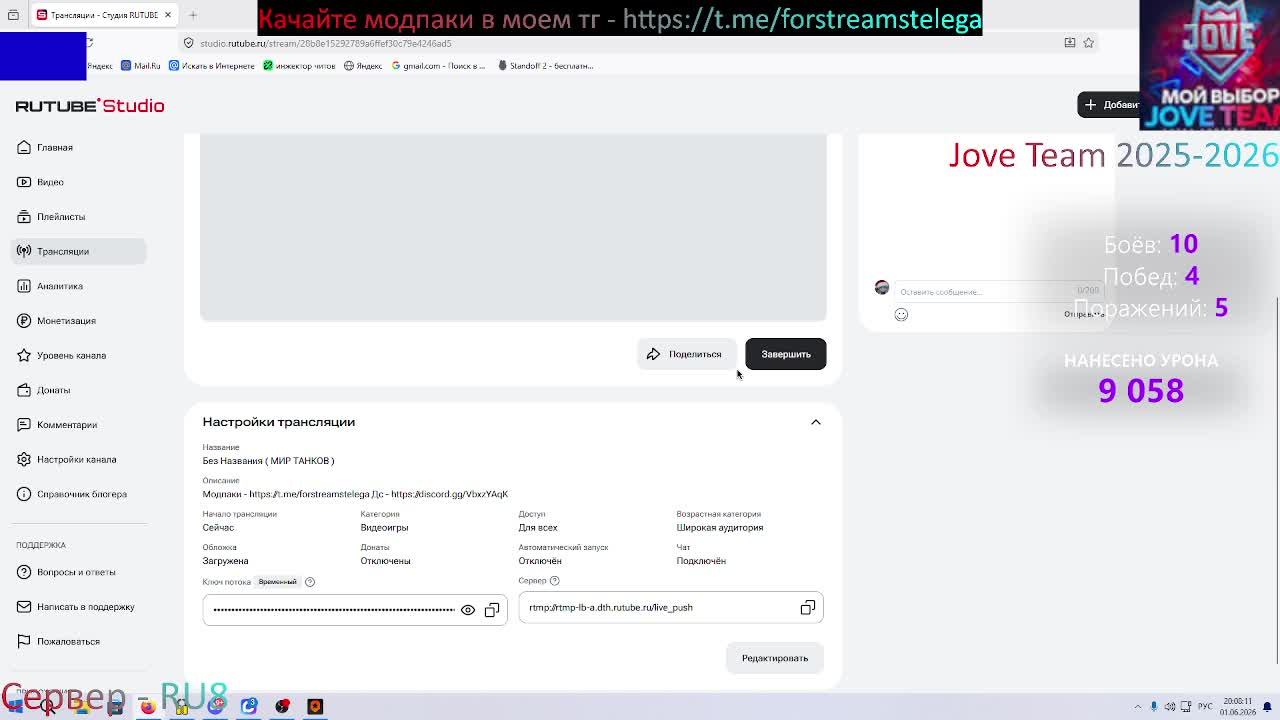Click the Широкая аудитория value
Screen dimensions: 1280x720
click(x=720, y=528)
